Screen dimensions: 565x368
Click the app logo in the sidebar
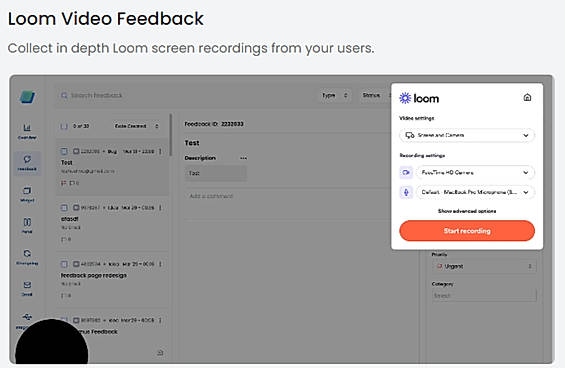pos(27,97)
